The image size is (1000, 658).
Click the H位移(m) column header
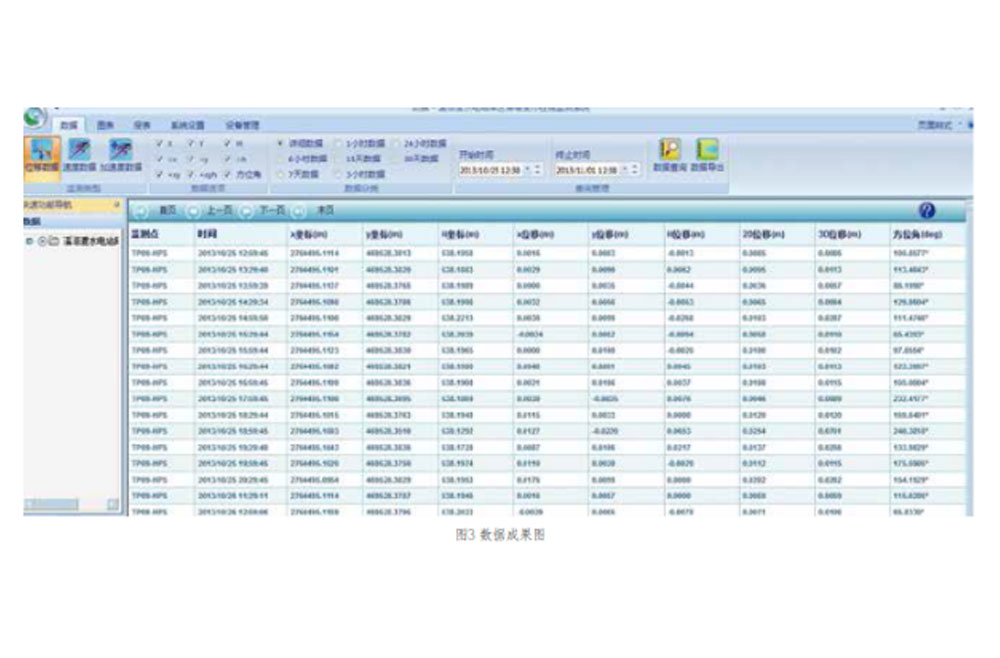tap(702, 234)
